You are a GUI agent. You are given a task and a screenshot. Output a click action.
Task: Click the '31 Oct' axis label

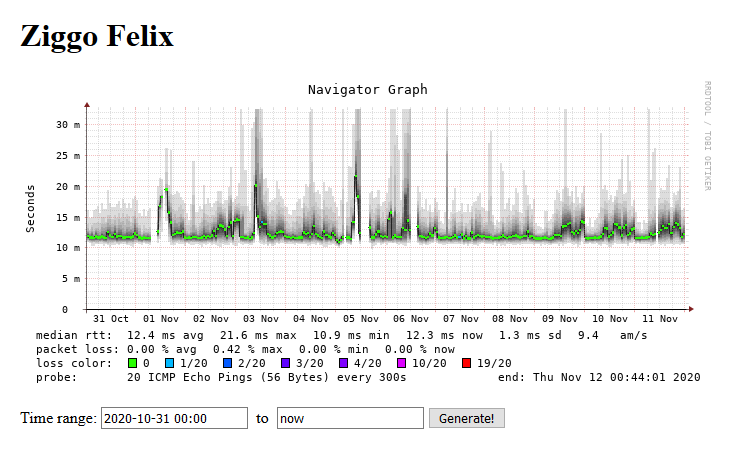pos(111,318)
